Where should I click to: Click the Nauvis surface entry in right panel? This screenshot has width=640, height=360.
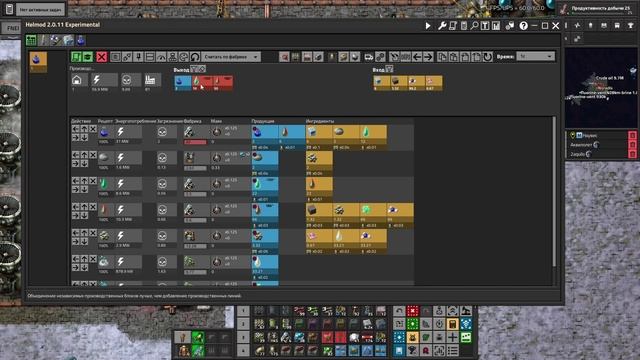(589, 135)
